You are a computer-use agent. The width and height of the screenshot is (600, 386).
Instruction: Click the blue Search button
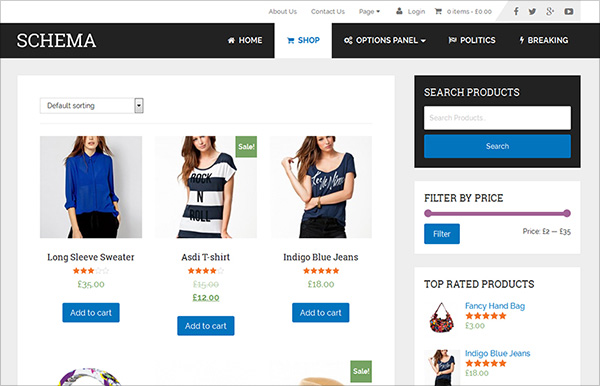(x=497, y=146)
